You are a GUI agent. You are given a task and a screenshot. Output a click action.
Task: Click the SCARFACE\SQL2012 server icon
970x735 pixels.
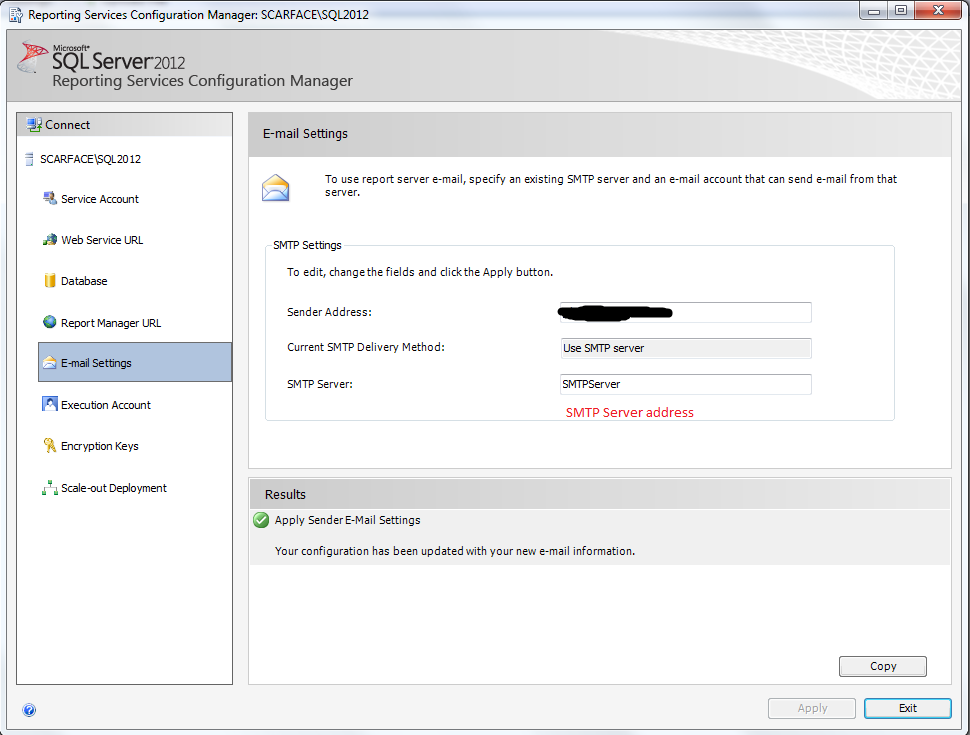[x=29, y=159]
